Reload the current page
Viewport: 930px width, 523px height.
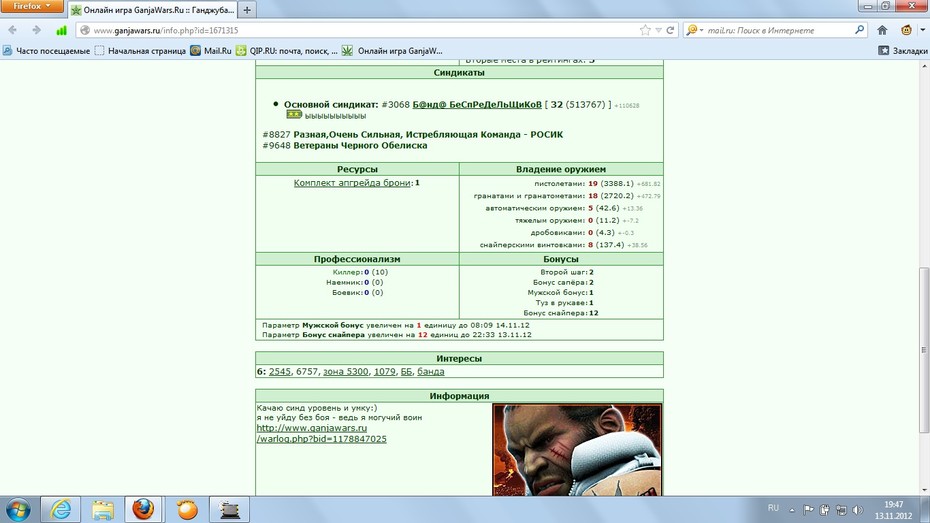click(670, 30)
